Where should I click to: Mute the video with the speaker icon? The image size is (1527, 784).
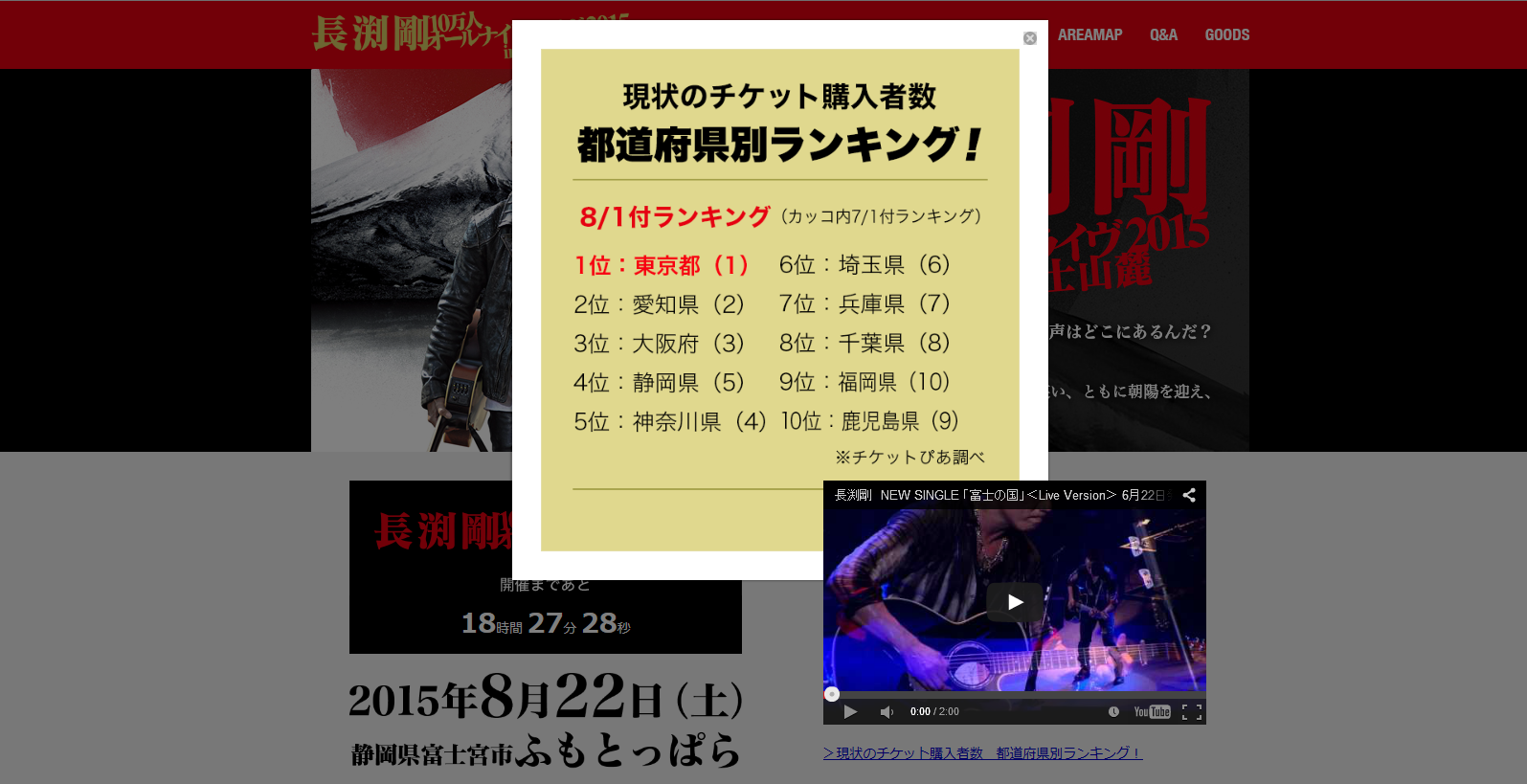887,711
